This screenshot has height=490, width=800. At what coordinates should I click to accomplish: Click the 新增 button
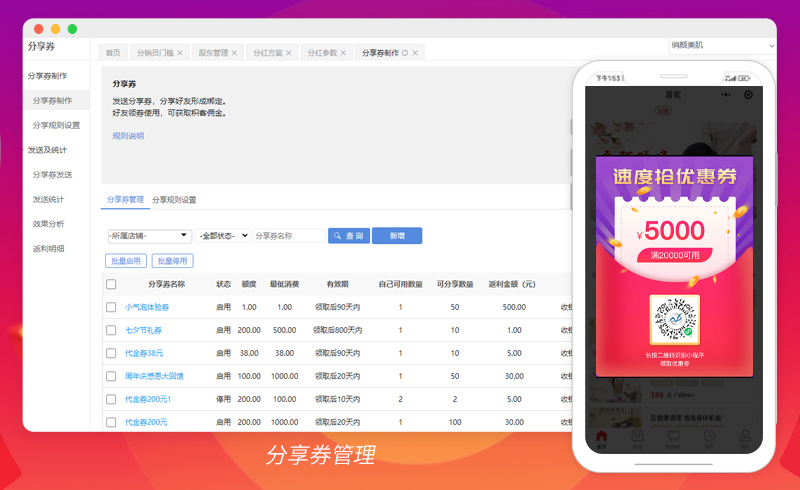(x=396, y=236)
